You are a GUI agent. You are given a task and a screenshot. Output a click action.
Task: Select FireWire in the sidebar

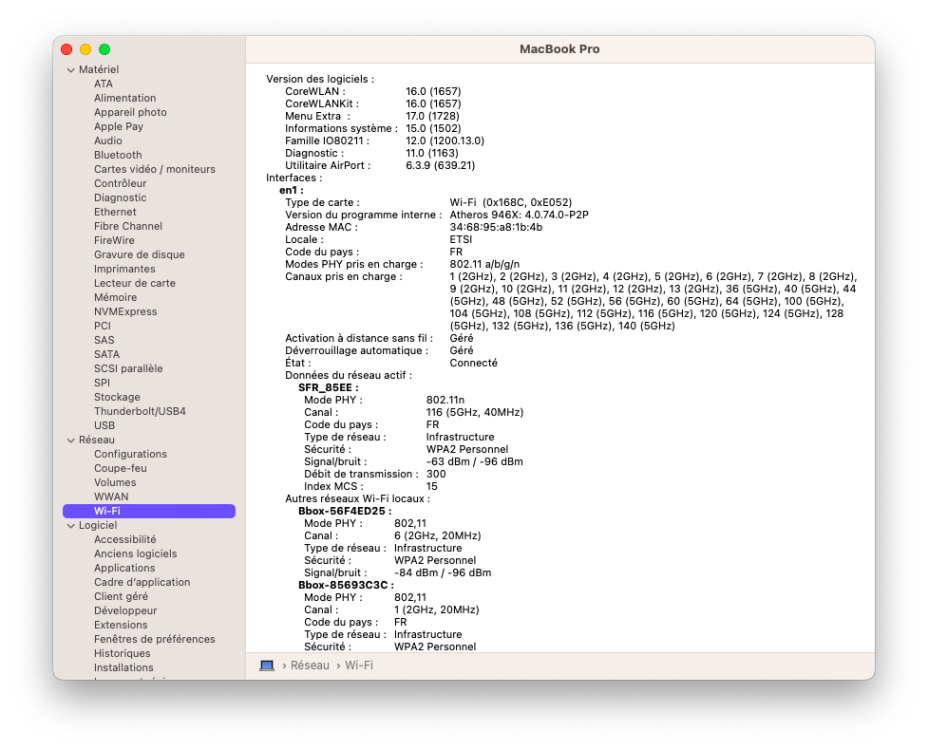[x=114, y=240]
